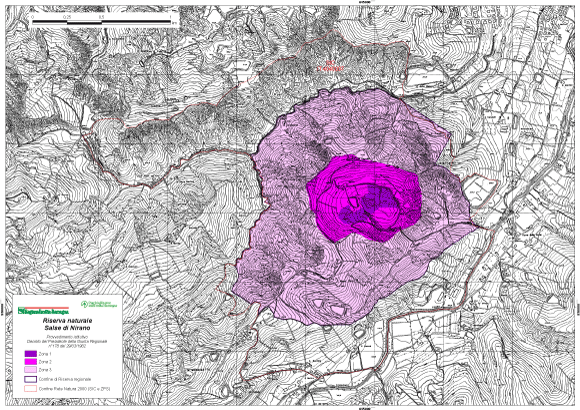Click the green tree parks logo in legend
This screenshot has height=410, width=580.
pos(99,304)
